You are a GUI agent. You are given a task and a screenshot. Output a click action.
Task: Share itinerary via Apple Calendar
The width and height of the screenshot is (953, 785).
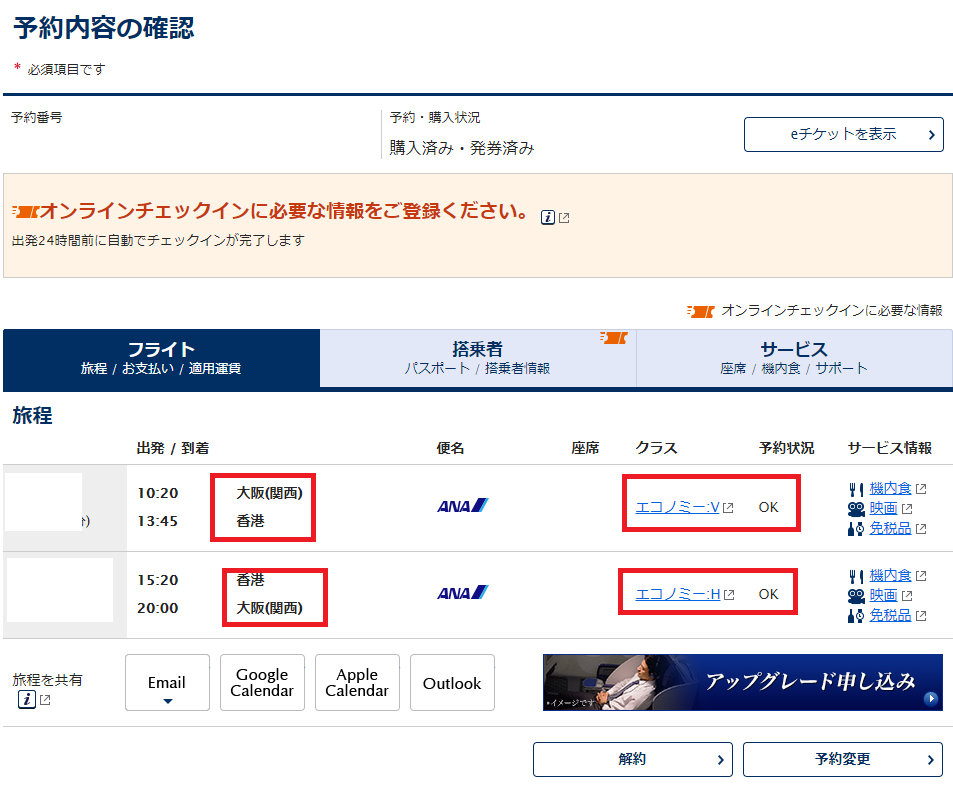357,683
